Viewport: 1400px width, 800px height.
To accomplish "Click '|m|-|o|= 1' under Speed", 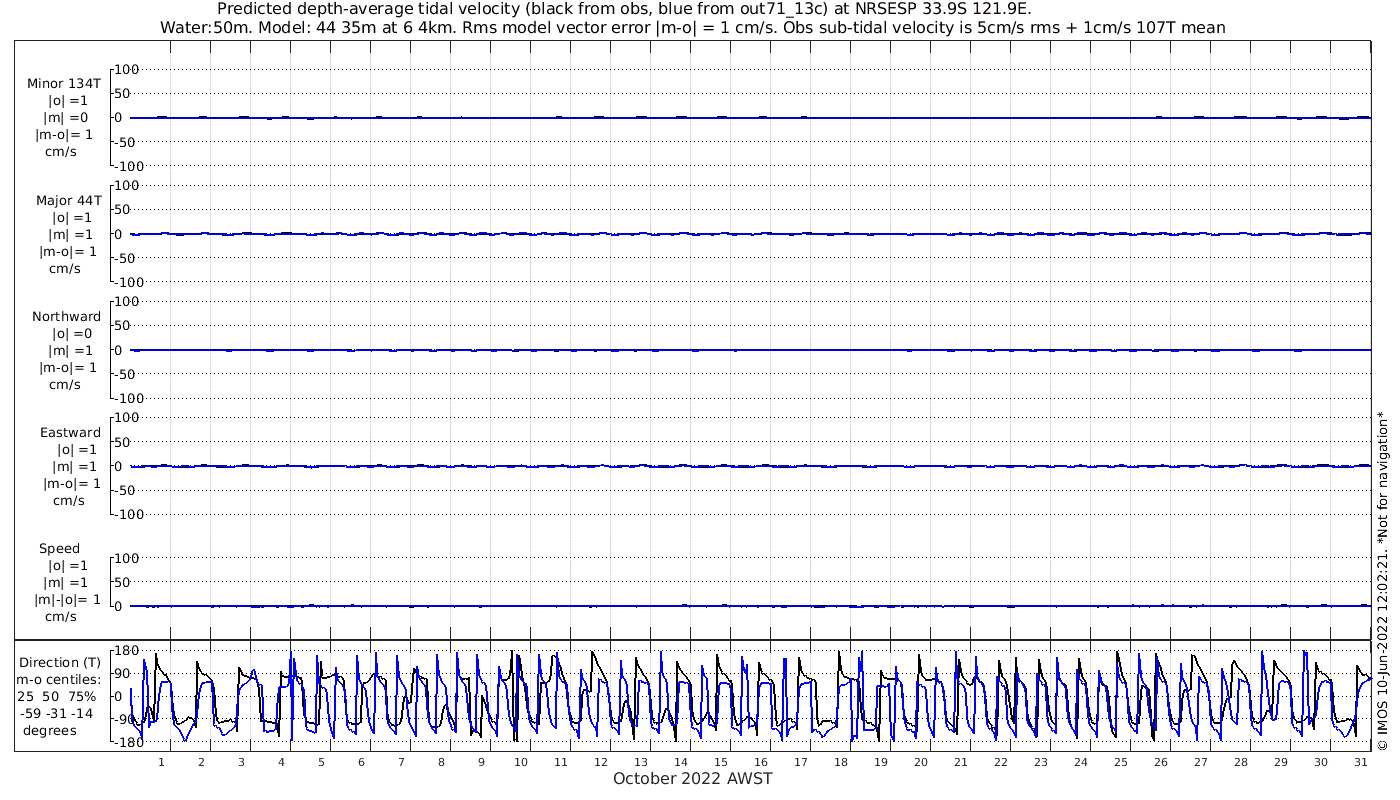I will pyautogui.click(x=68, y=599).
